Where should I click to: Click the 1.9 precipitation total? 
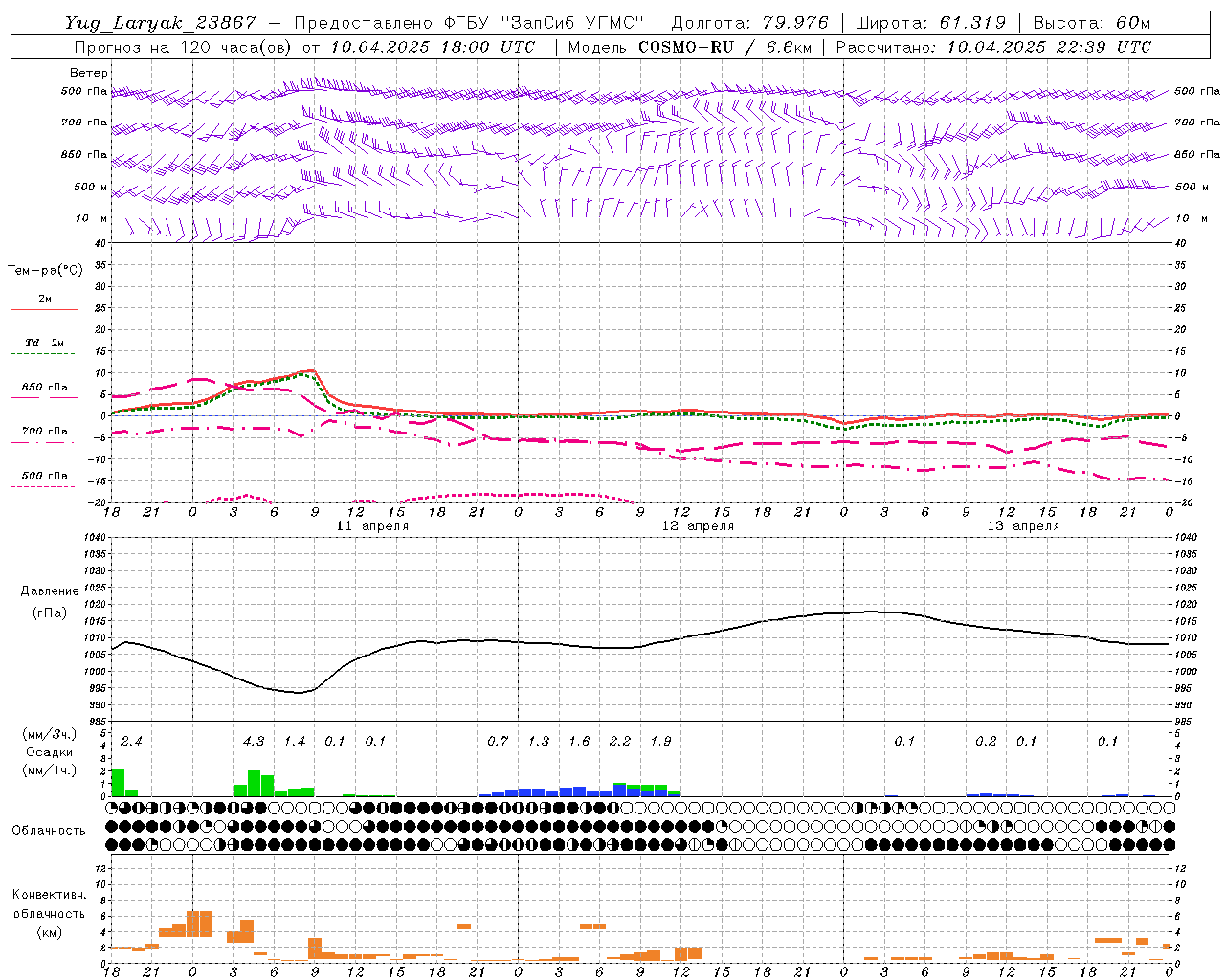[x=660, y=742]
